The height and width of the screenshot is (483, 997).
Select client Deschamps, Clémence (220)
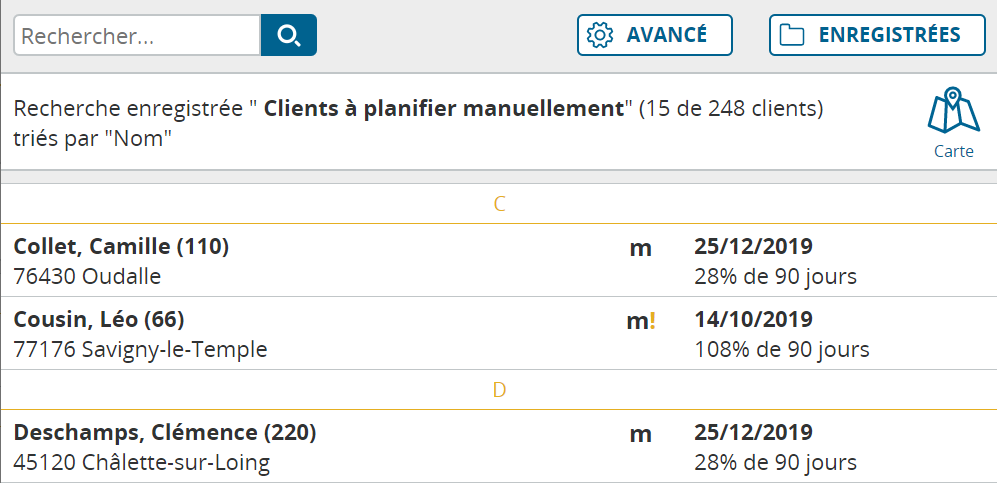coord(498,447)
